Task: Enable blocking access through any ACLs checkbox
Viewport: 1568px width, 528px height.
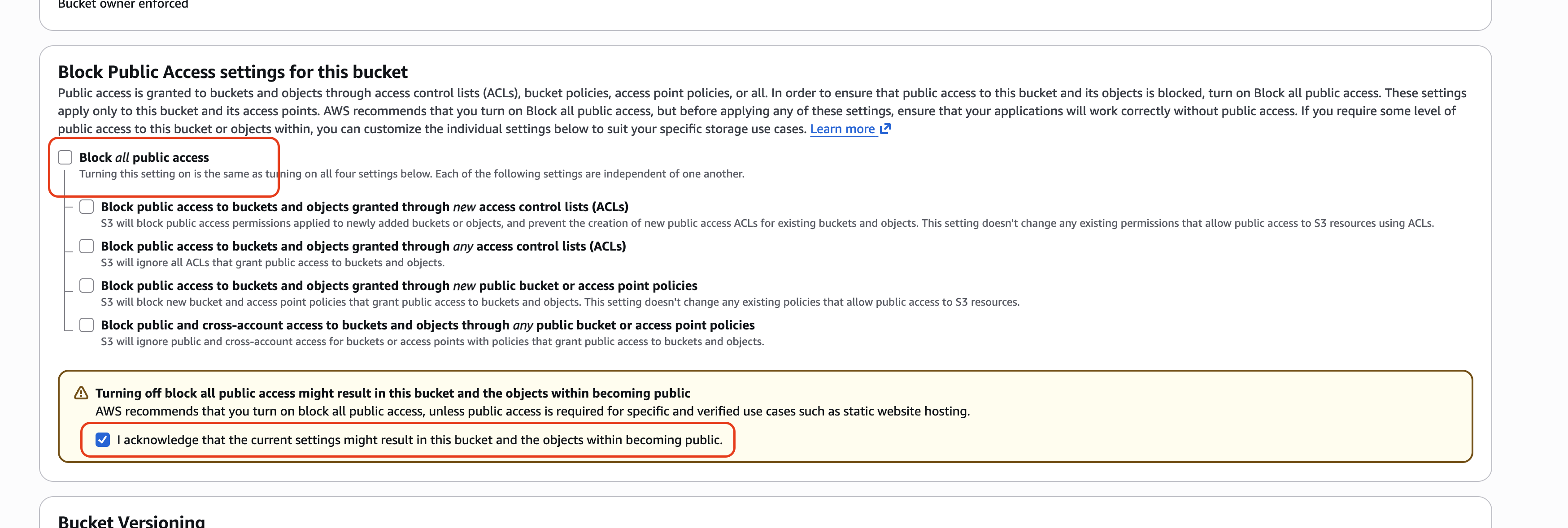Action: pyautogui.click(x=87, y=247)
